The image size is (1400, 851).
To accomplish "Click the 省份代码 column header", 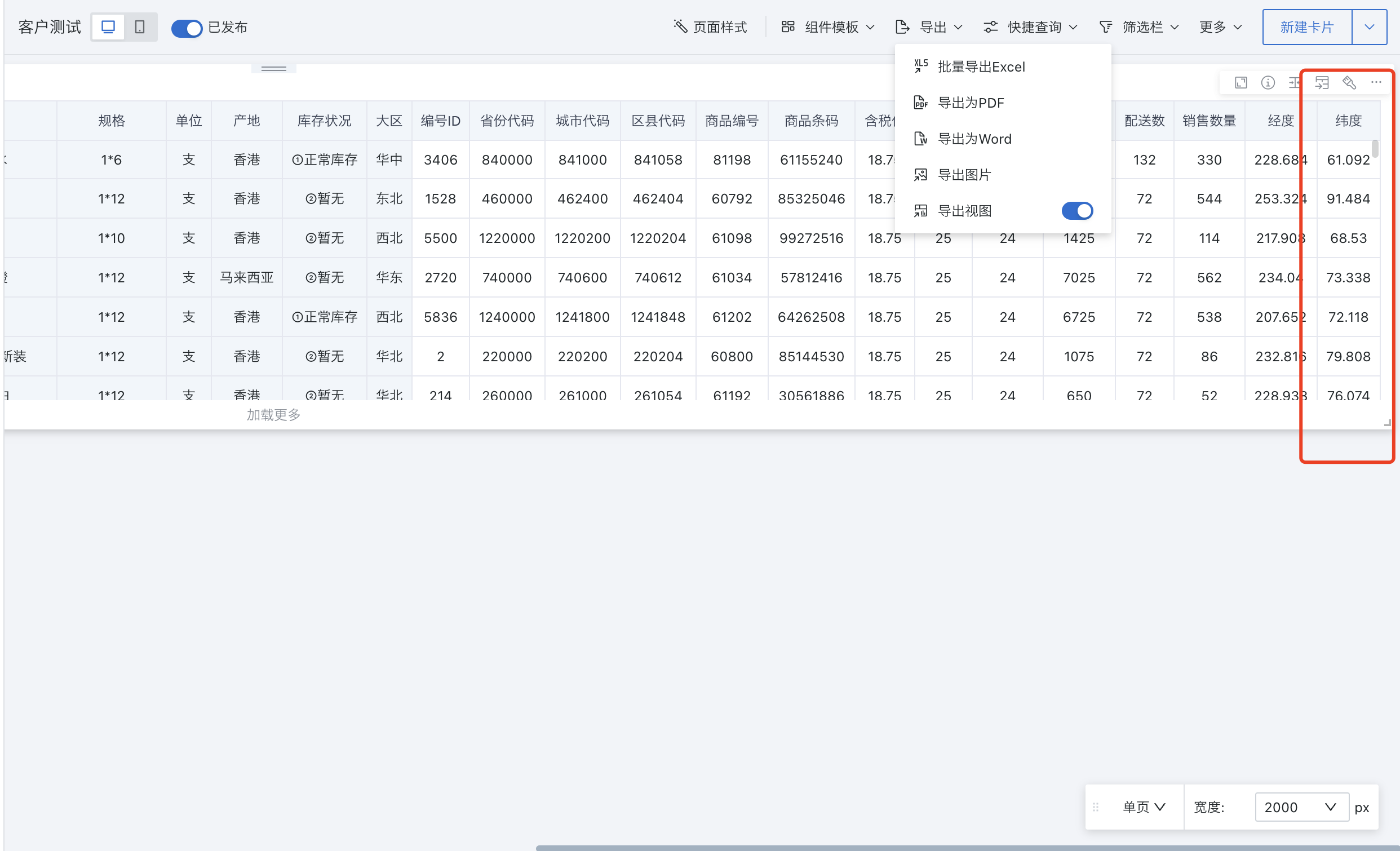I will coord(507,121).
